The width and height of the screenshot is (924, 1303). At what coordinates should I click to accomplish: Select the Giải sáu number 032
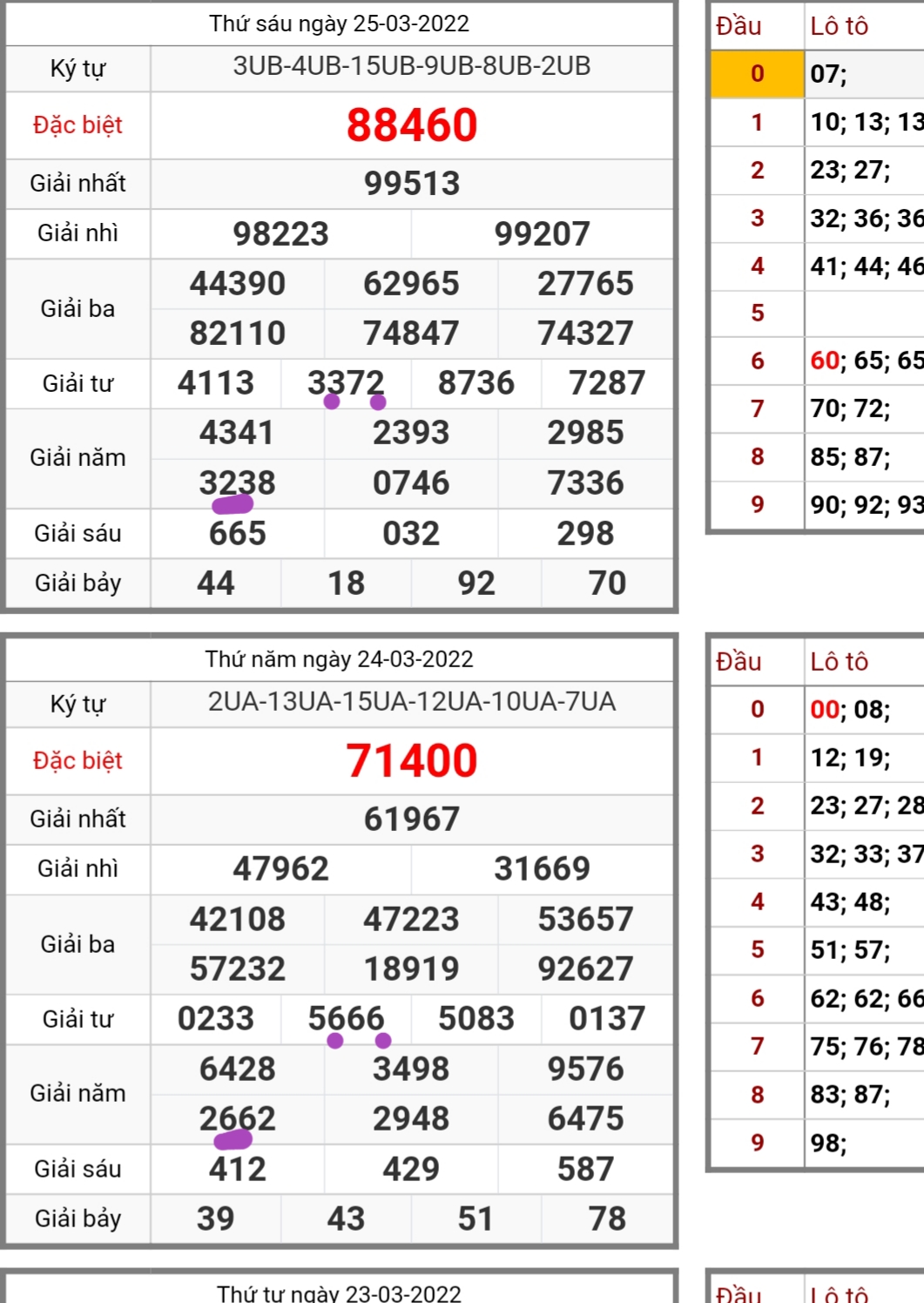coord(411,533)
